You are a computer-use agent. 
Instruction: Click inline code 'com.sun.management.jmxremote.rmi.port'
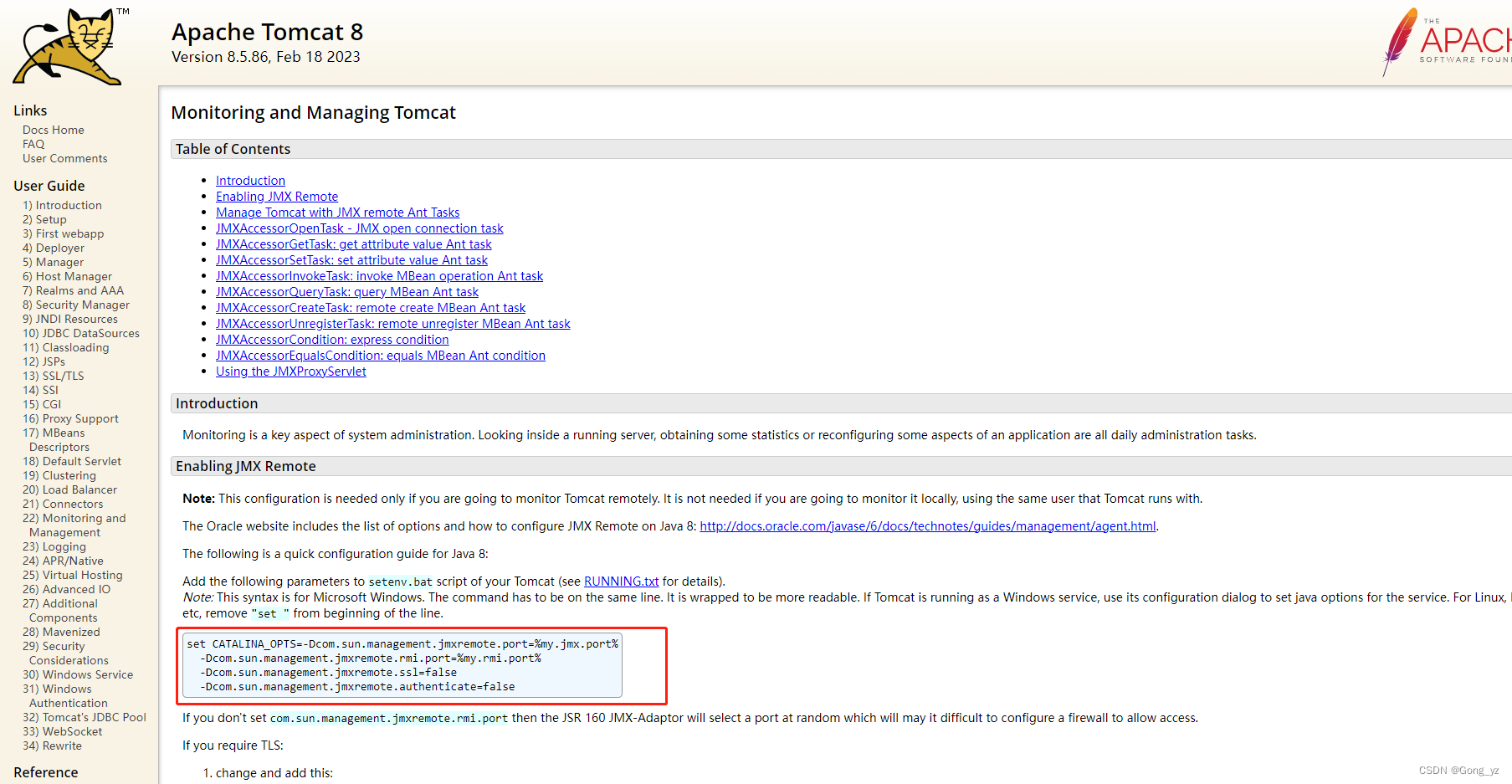(x=389, y=718)
